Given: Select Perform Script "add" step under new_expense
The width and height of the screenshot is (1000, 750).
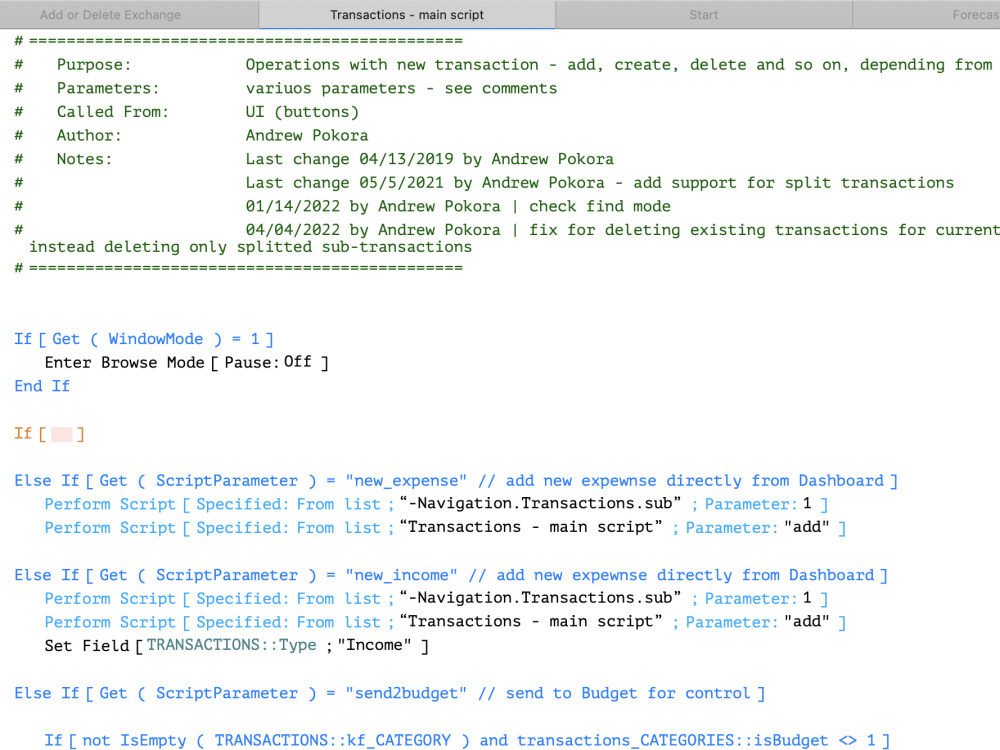Looking at the screenshot, I should 445,528.
